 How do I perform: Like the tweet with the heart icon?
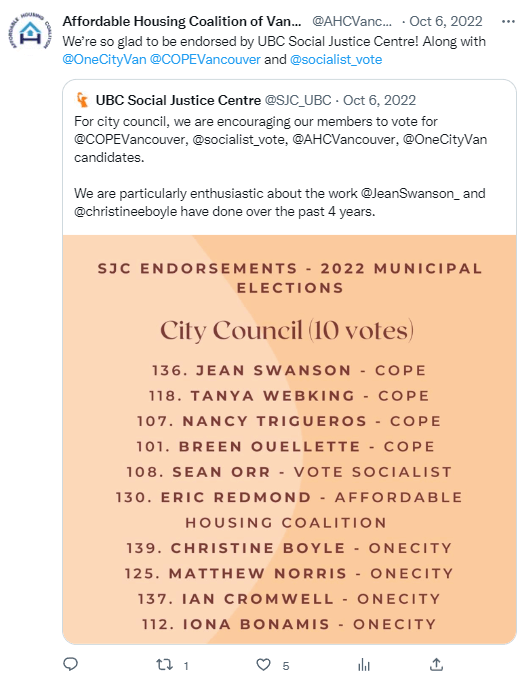(263, 664)
